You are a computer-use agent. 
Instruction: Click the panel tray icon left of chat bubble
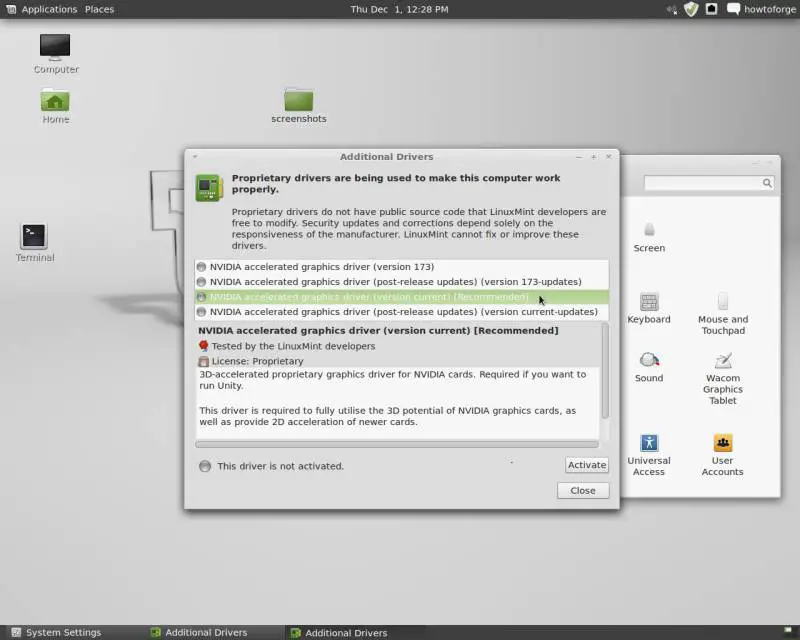tap(711, 9)
